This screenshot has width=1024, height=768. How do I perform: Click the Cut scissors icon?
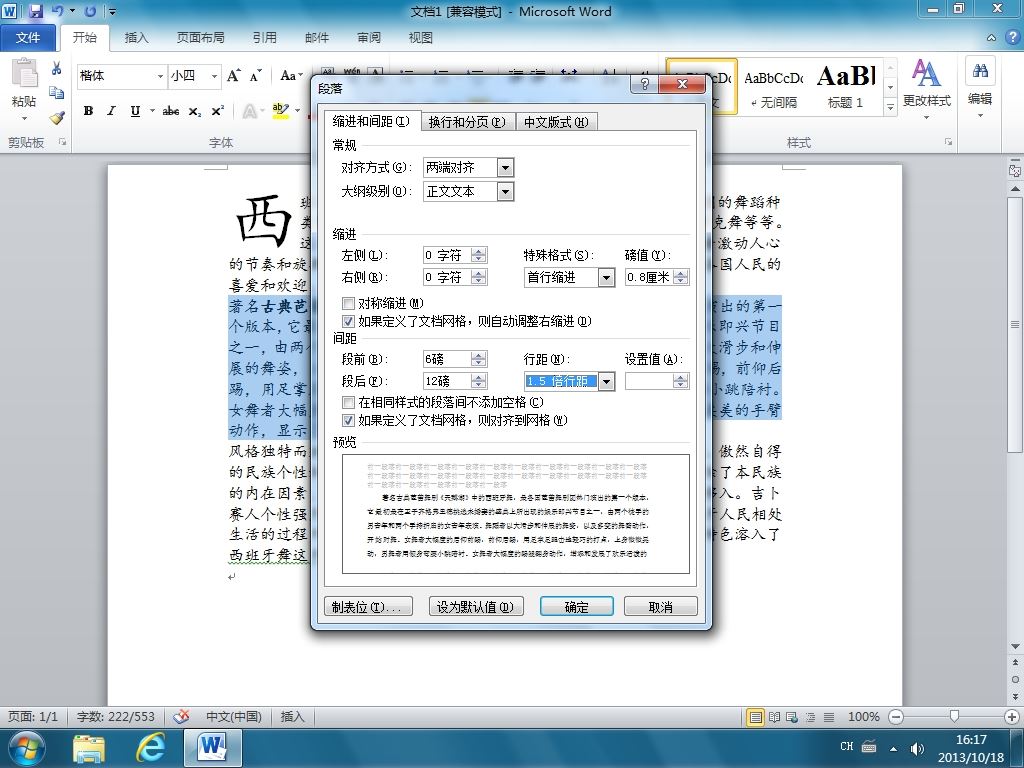56,68
